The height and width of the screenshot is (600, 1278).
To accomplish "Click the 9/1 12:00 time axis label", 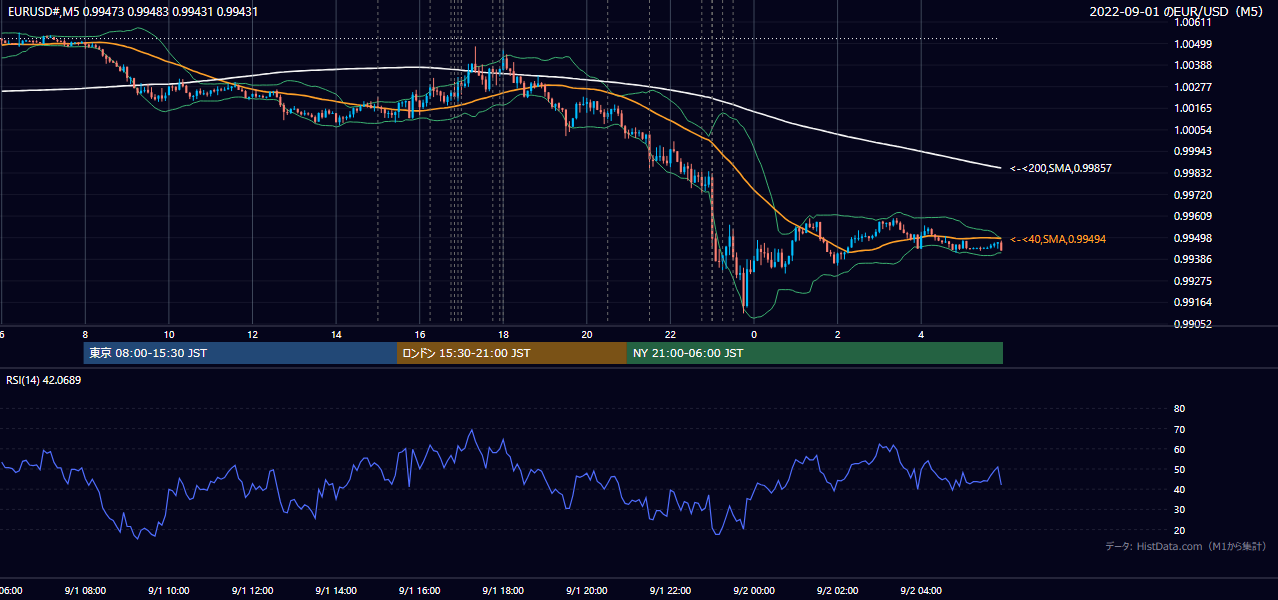I will (x=252, y=591).
